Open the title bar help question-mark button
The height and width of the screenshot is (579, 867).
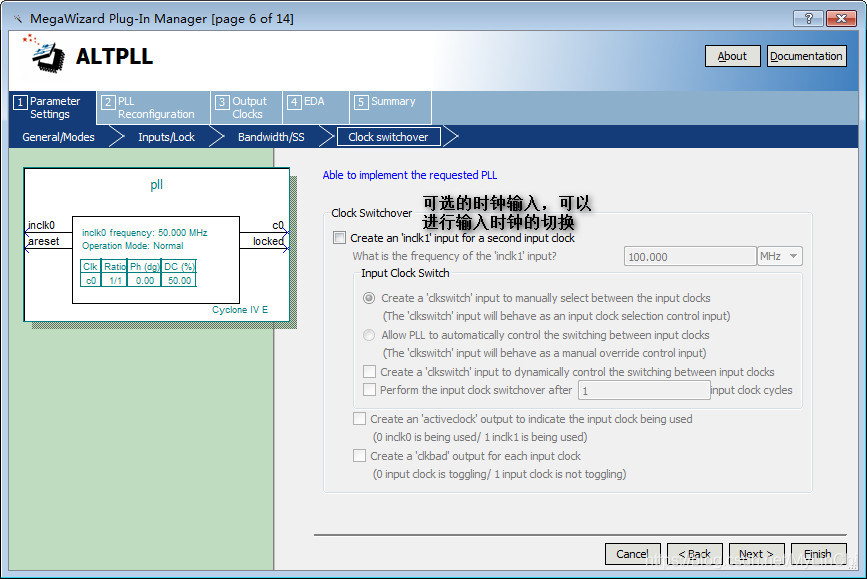(x=808, y=18)
